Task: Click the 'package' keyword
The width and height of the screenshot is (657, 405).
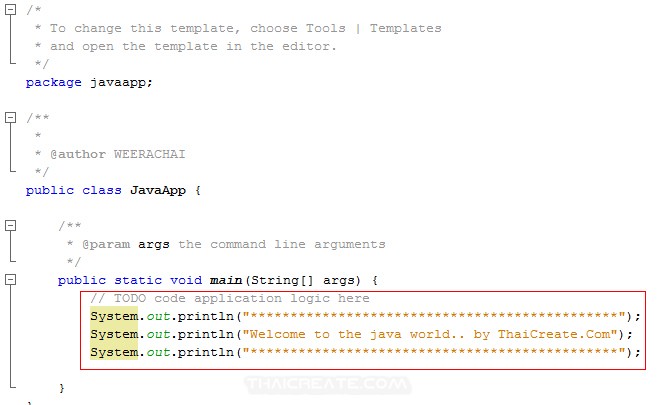Action: point(54,82)
